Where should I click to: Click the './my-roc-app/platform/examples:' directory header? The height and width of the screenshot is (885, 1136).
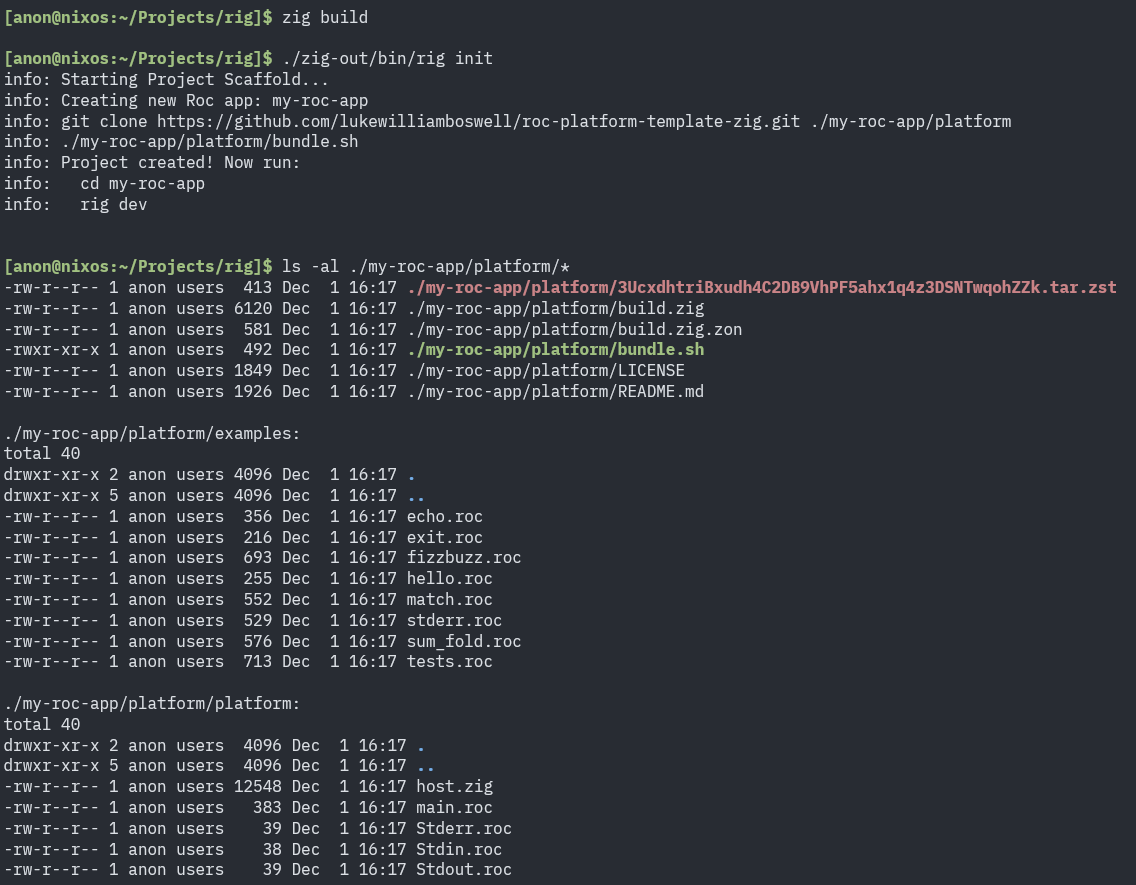pyautogui.click(x=151, y=434)
